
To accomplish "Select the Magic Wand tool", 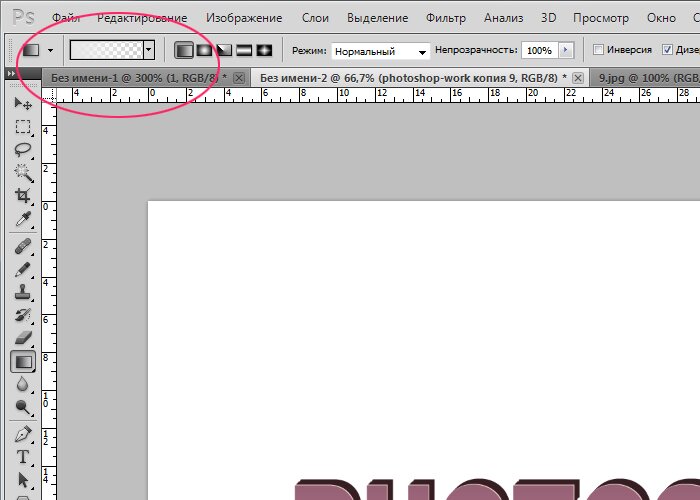I will tap(23, 173).
